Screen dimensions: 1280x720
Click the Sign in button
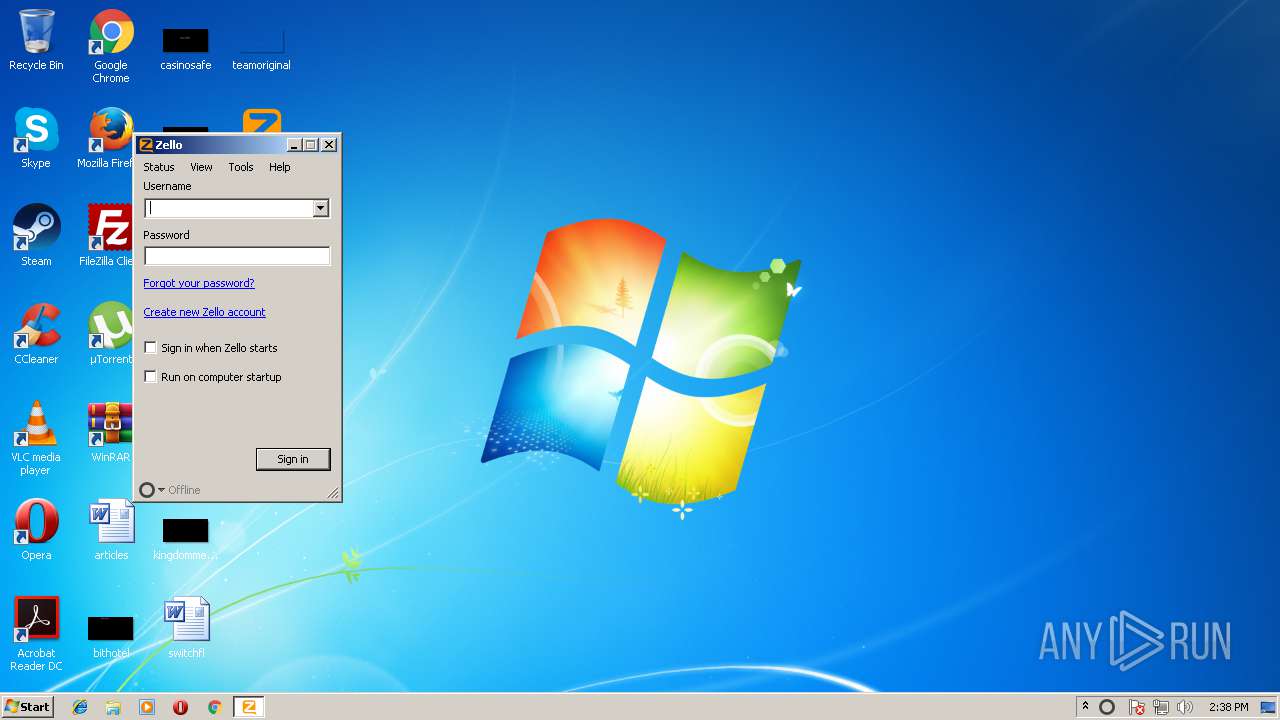[293, 459]
